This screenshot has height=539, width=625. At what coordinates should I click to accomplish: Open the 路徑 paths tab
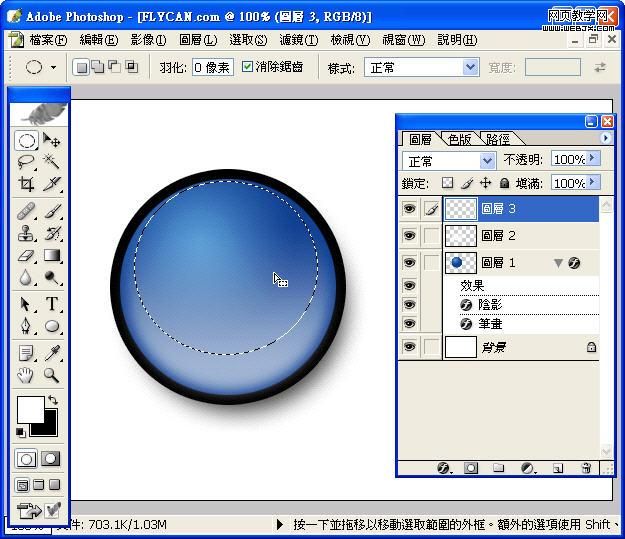tap(498, 139)
